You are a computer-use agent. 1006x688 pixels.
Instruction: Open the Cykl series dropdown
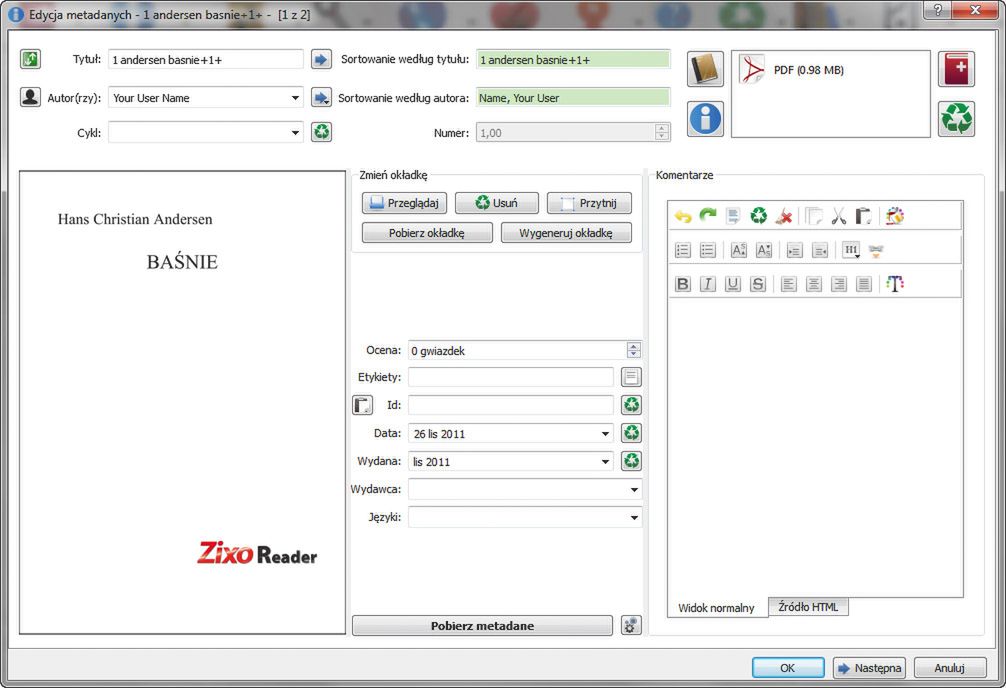coord(295,133)
